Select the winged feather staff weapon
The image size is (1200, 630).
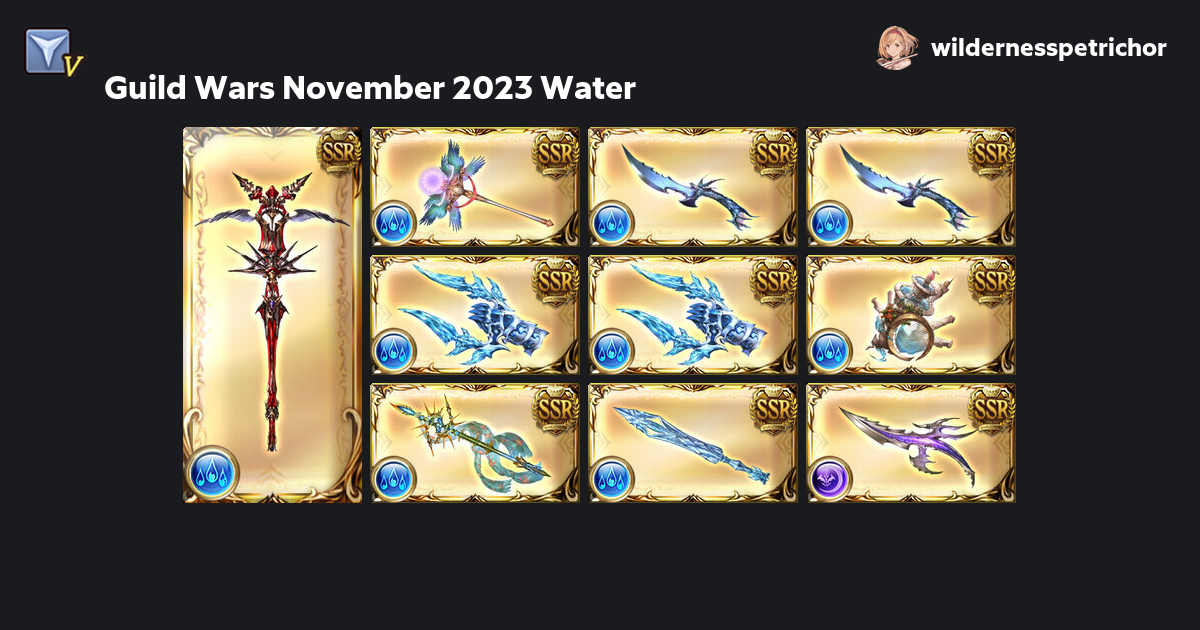[x=475, y=186]
